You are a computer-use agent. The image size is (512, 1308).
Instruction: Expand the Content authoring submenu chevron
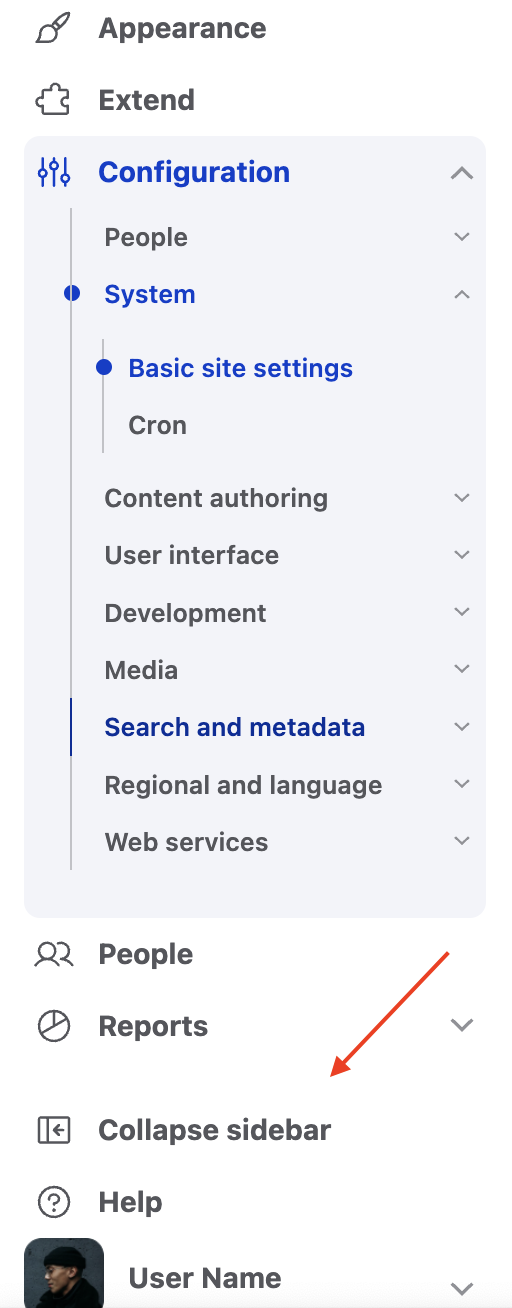pyautogui.click(x=461, y=497)
